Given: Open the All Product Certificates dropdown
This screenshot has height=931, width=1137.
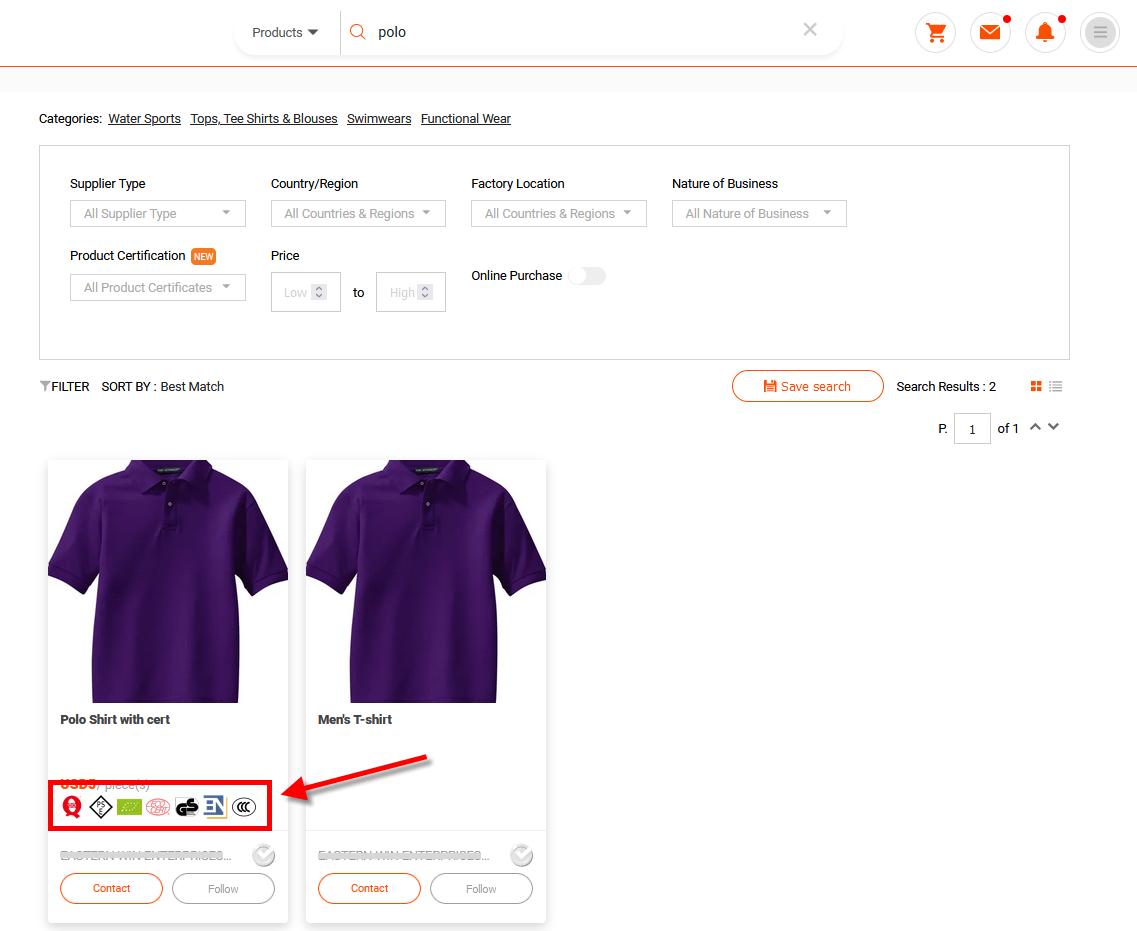Looking at the screenshot, I should point(157,287).
